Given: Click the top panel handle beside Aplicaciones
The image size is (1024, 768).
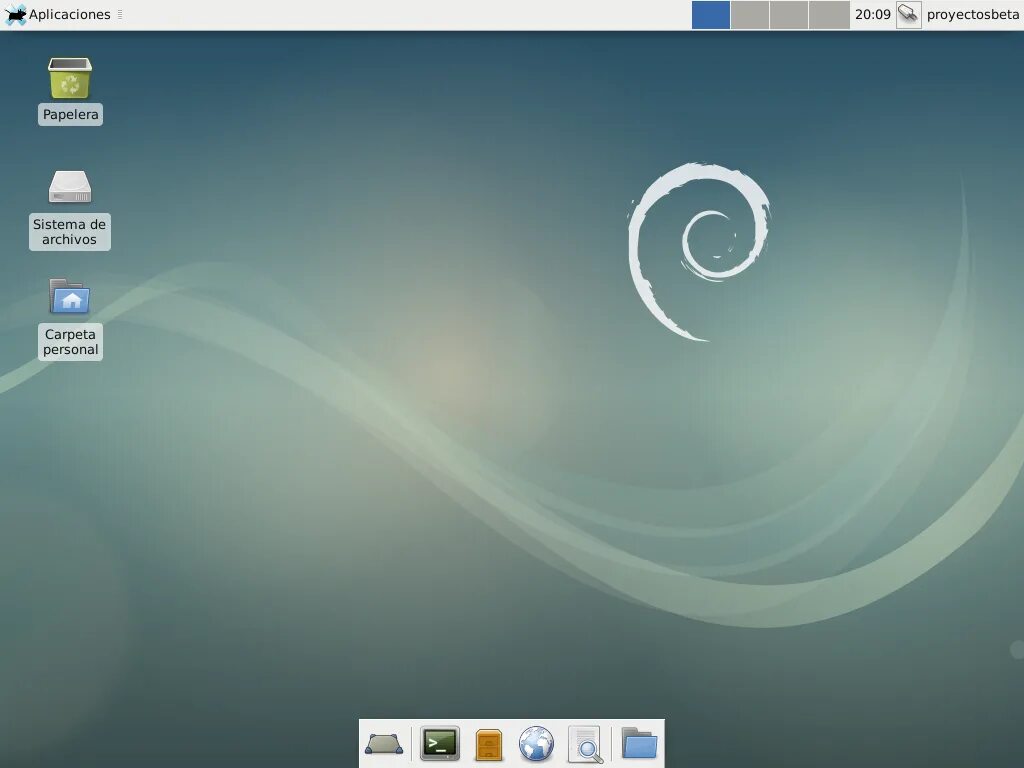Looking at the screenshot, I should coord(120,14).
